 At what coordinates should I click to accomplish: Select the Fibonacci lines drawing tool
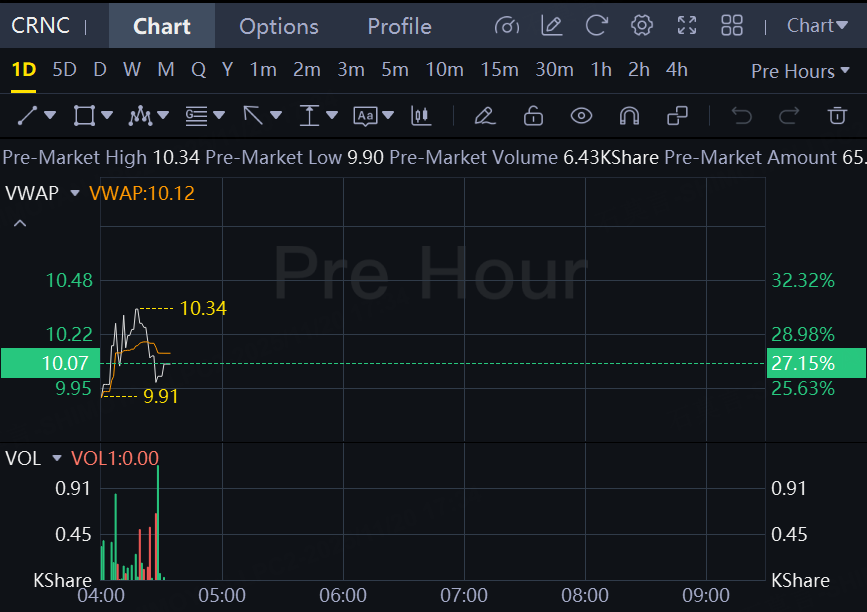tap(196, 116)
